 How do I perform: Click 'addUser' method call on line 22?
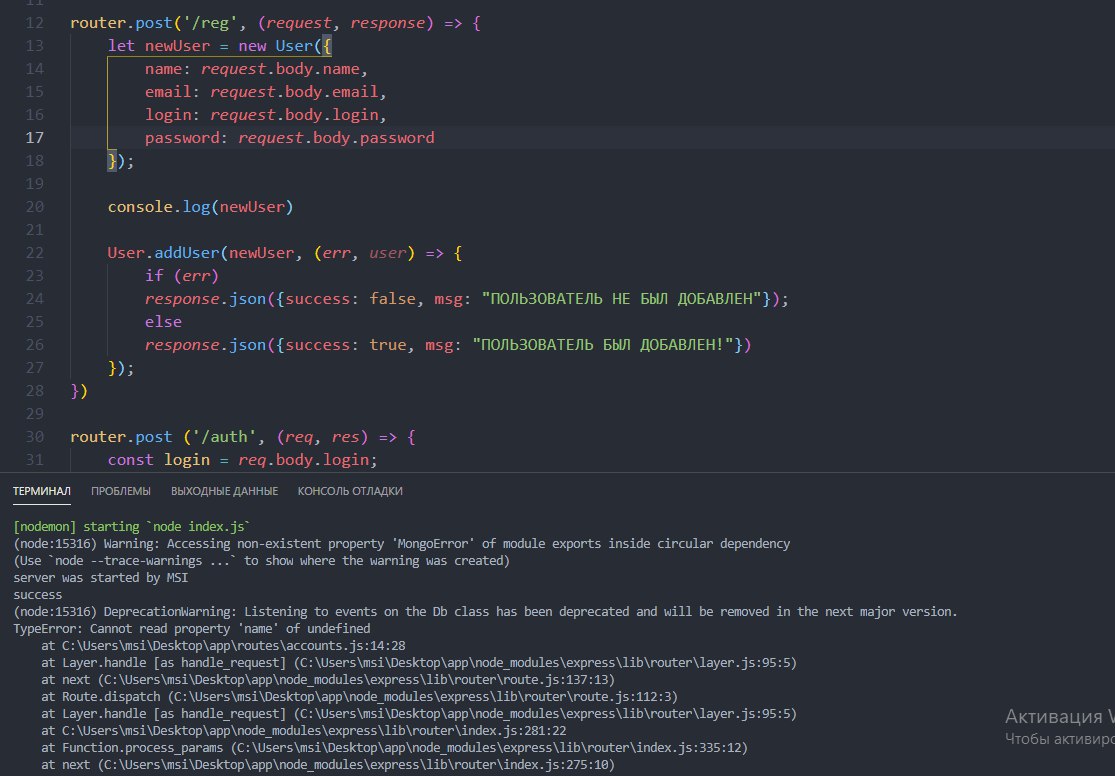click(187, 253)
